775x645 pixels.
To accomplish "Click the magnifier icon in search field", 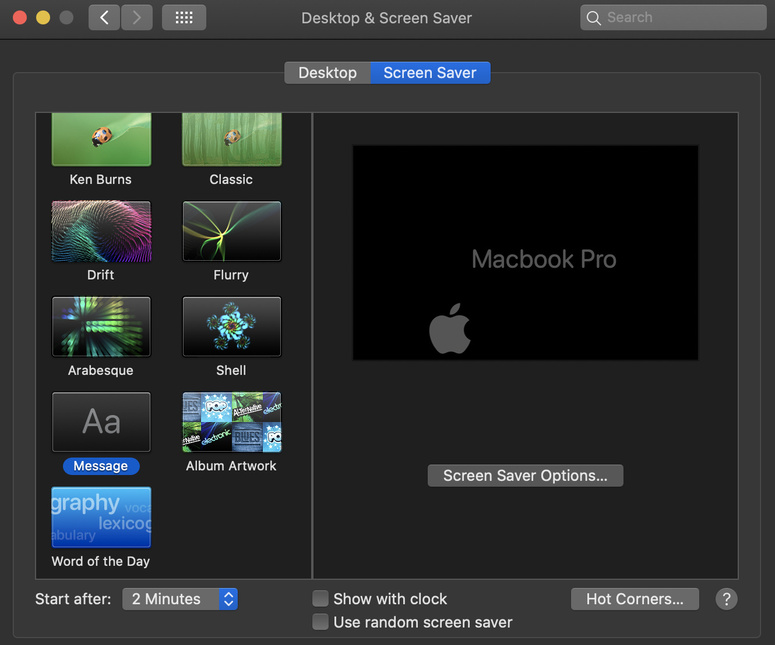I will (x=593, y=18).
